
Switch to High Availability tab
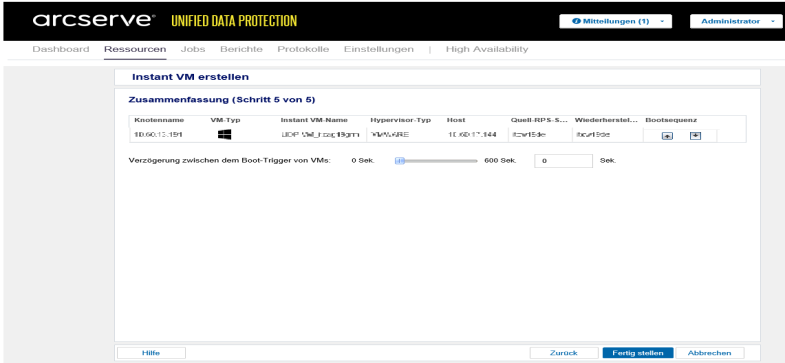click(487, 49)
